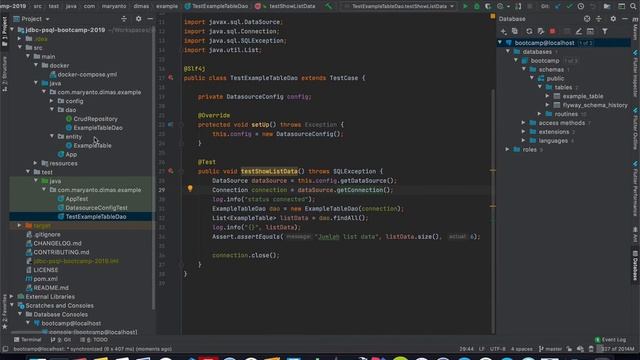
Task: Run with coverage icon in toolbar
Action: (488, 6)
